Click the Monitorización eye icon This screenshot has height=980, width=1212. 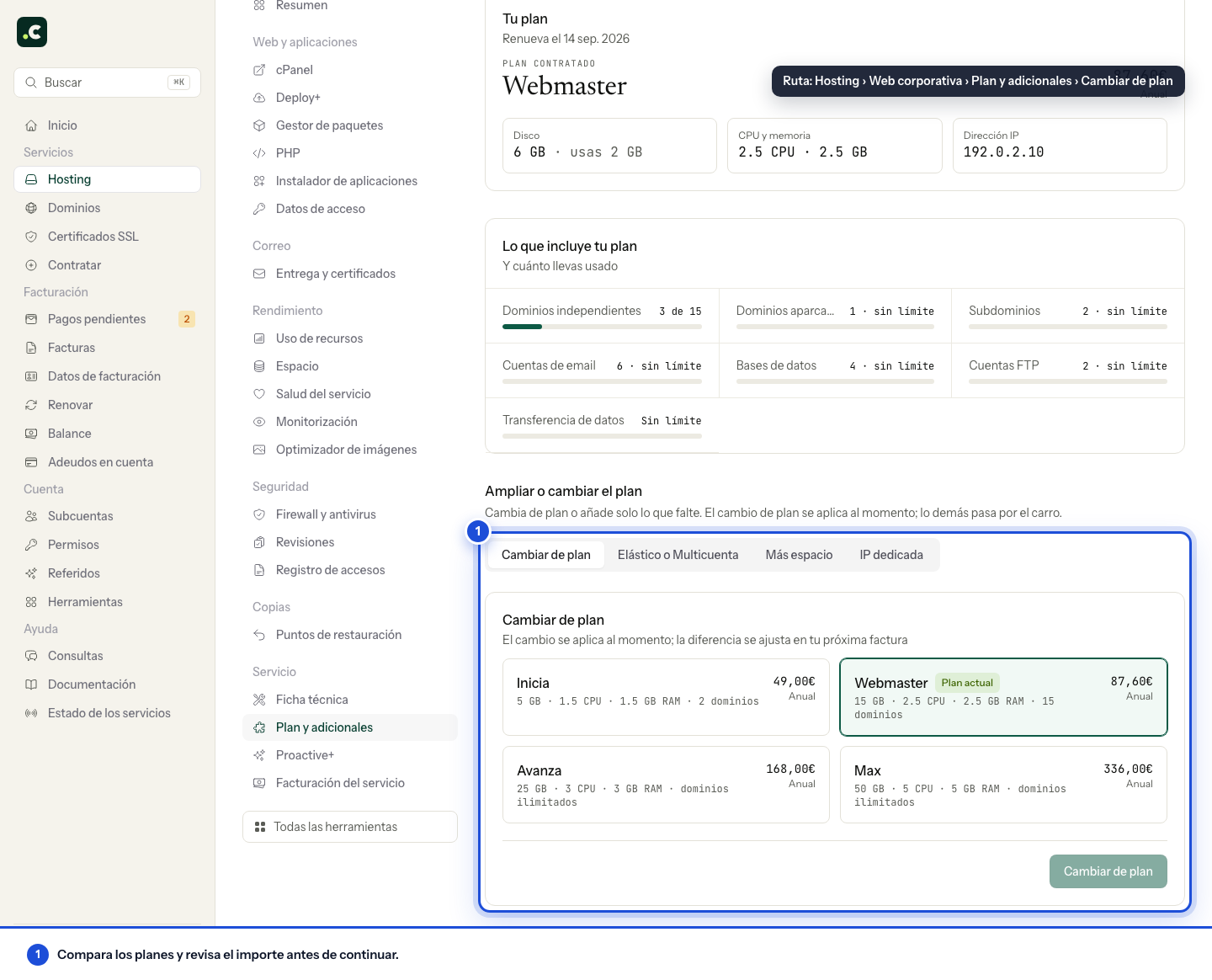point(259,422)
